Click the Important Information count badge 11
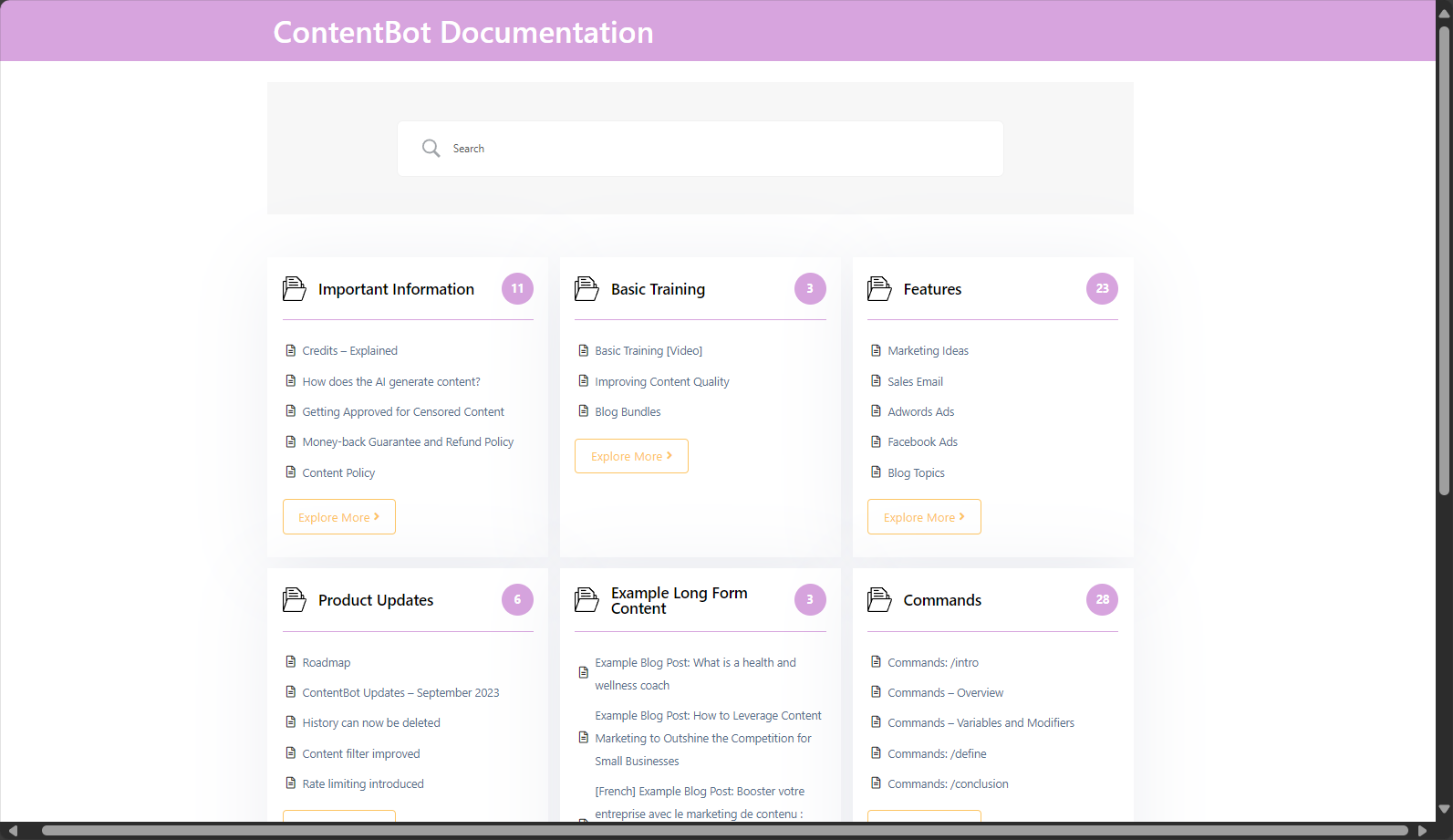This screenshot has height=840, width=1453. point(517,289)
